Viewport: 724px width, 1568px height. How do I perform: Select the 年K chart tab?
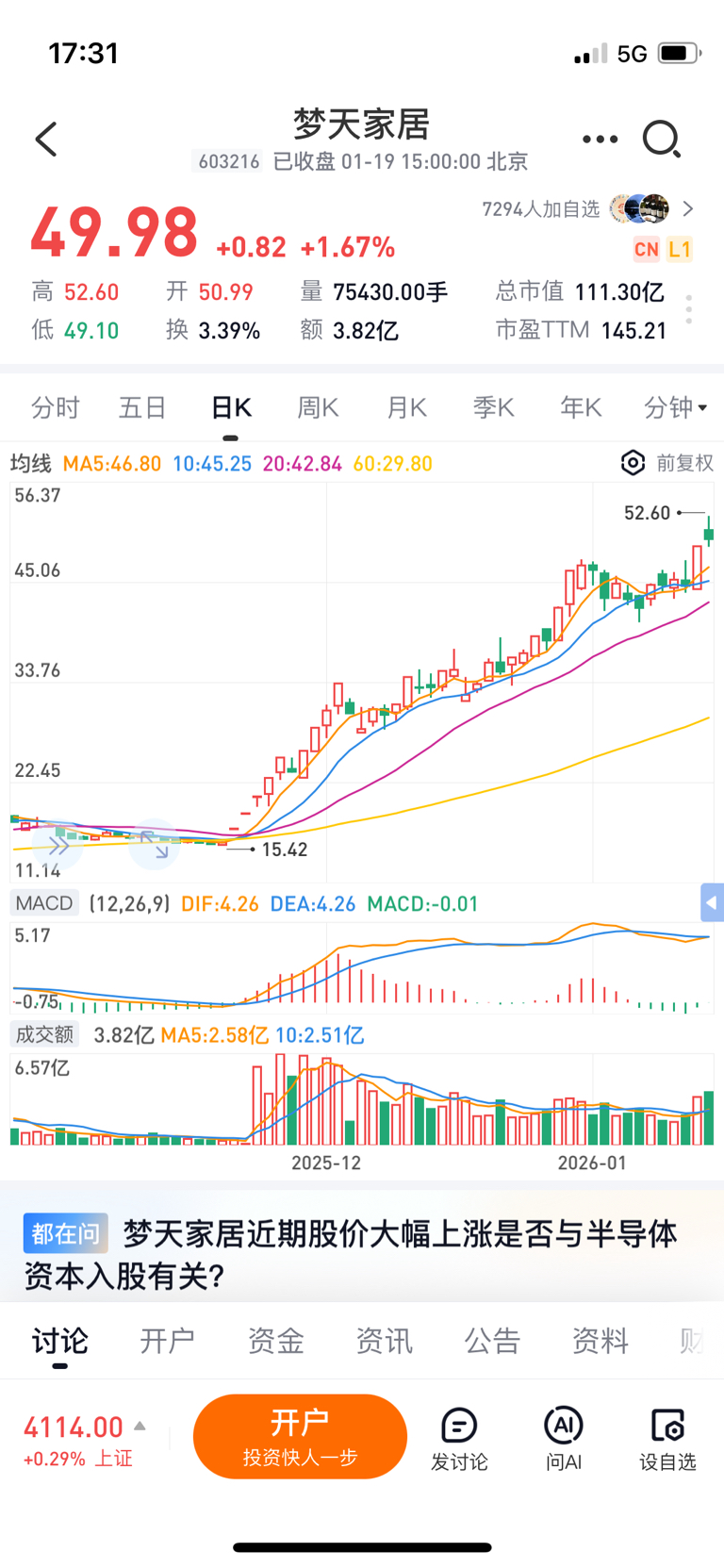click(x=581, y=407)
